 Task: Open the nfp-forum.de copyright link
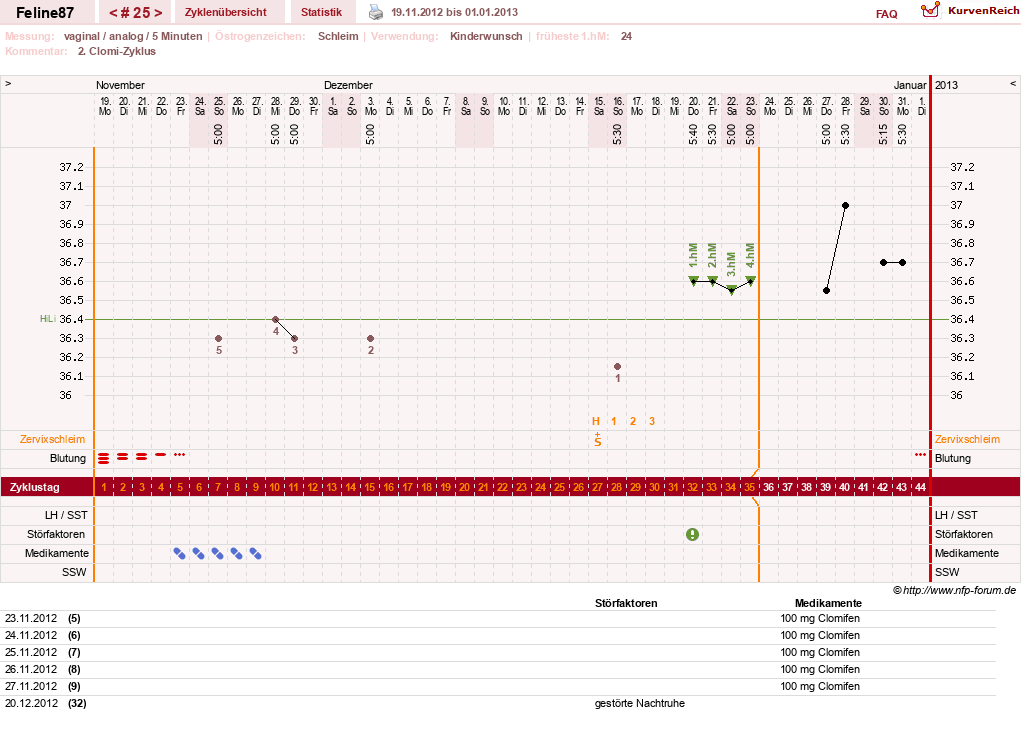click(954, 590)
